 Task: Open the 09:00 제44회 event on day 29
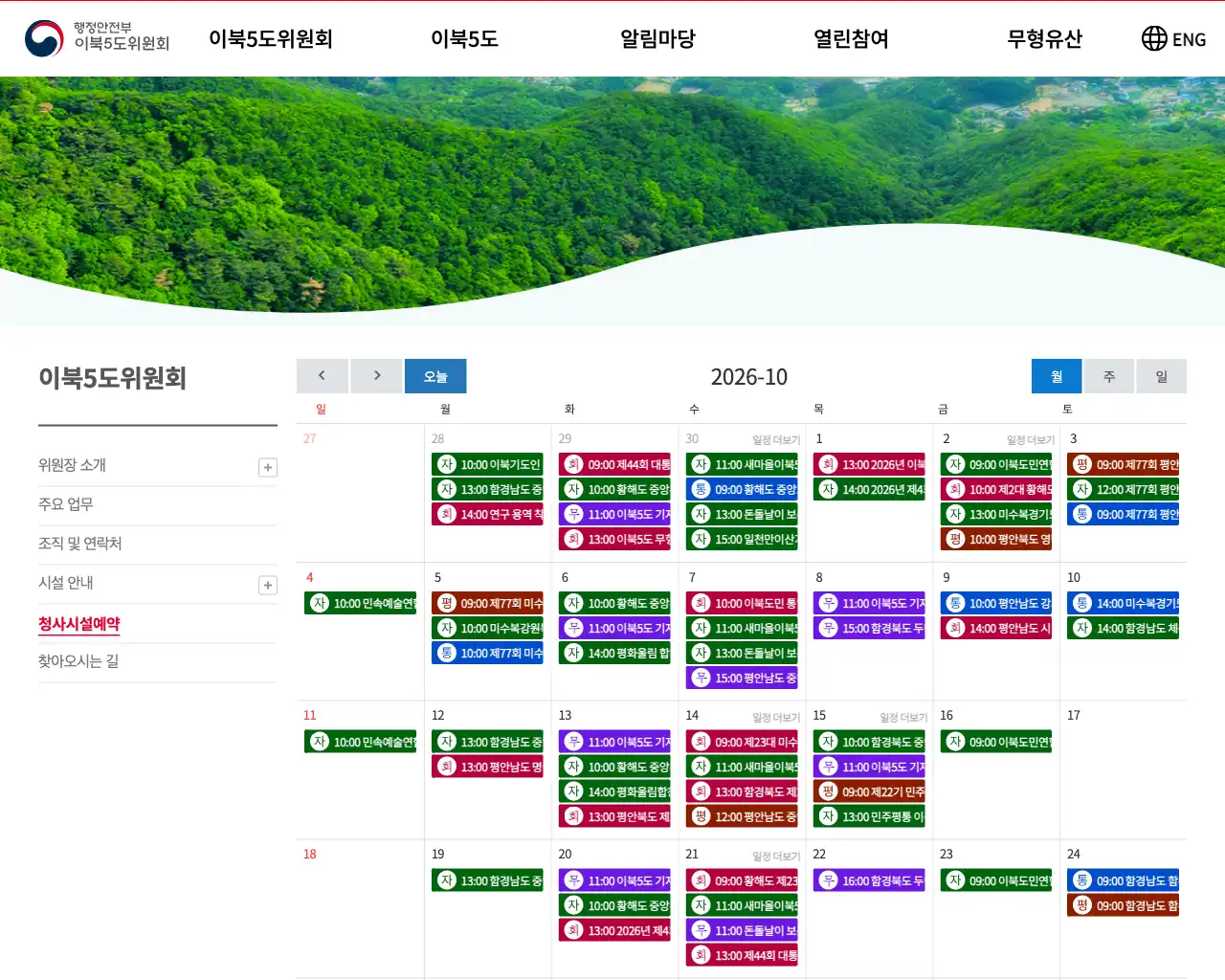pos(614,464)
